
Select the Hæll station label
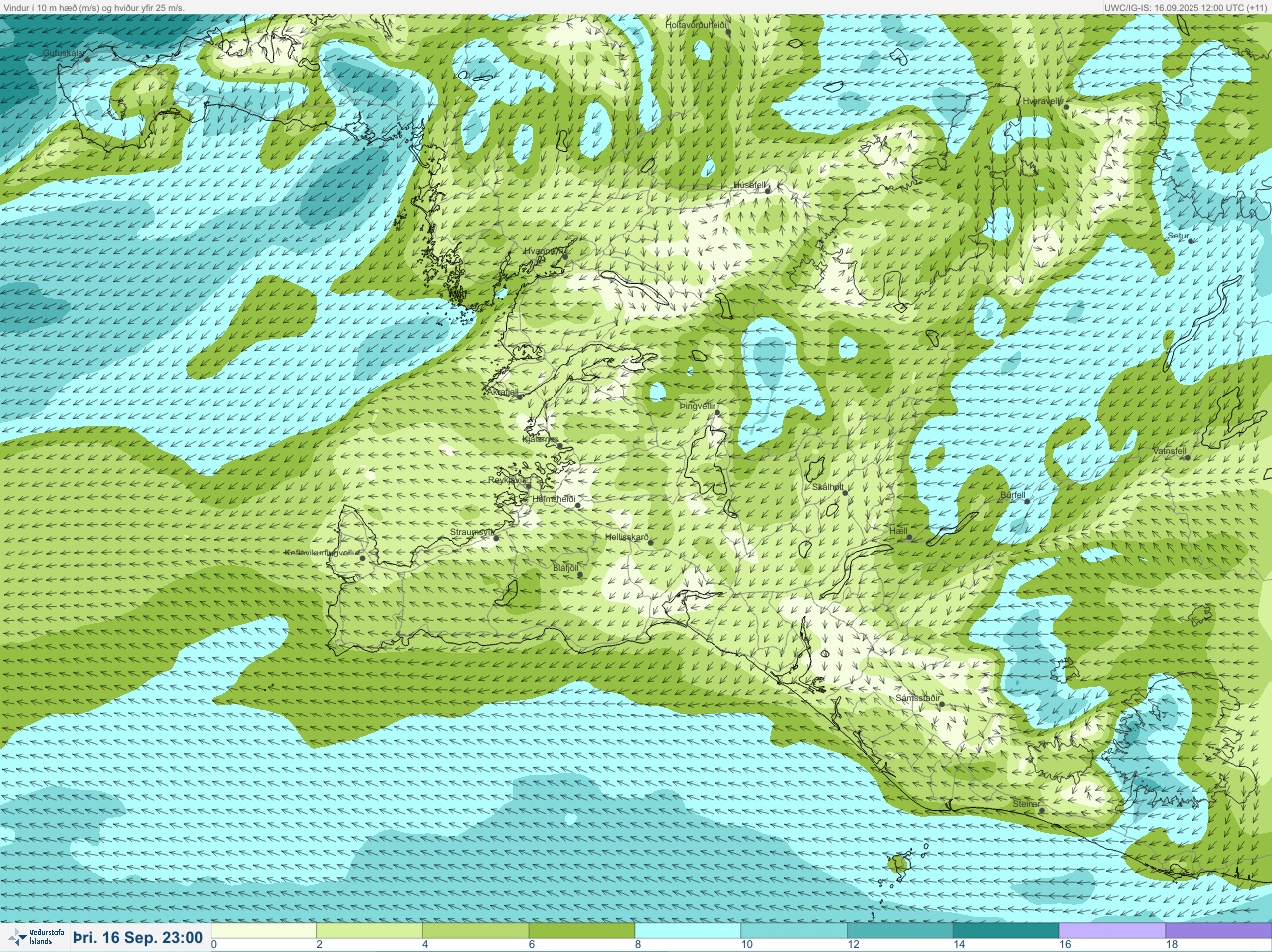(x=899, y=531)
